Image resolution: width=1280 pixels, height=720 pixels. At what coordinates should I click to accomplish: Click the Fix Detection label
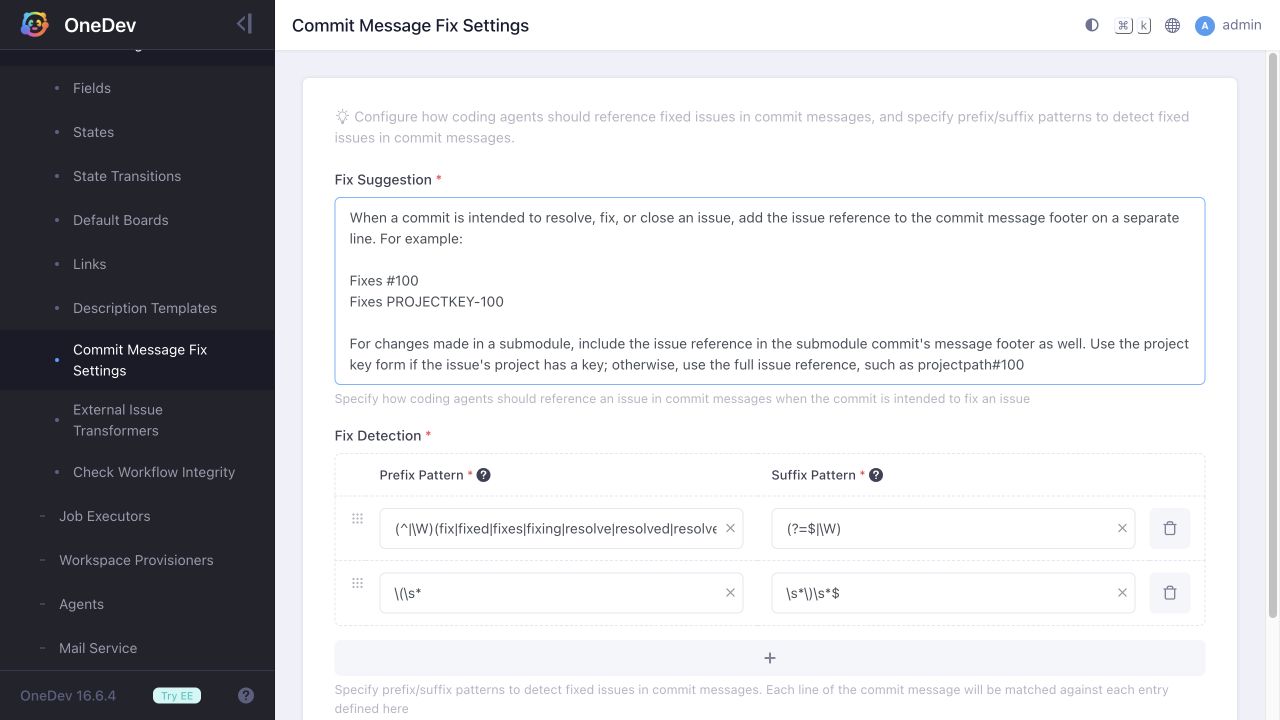coord(378,436)
